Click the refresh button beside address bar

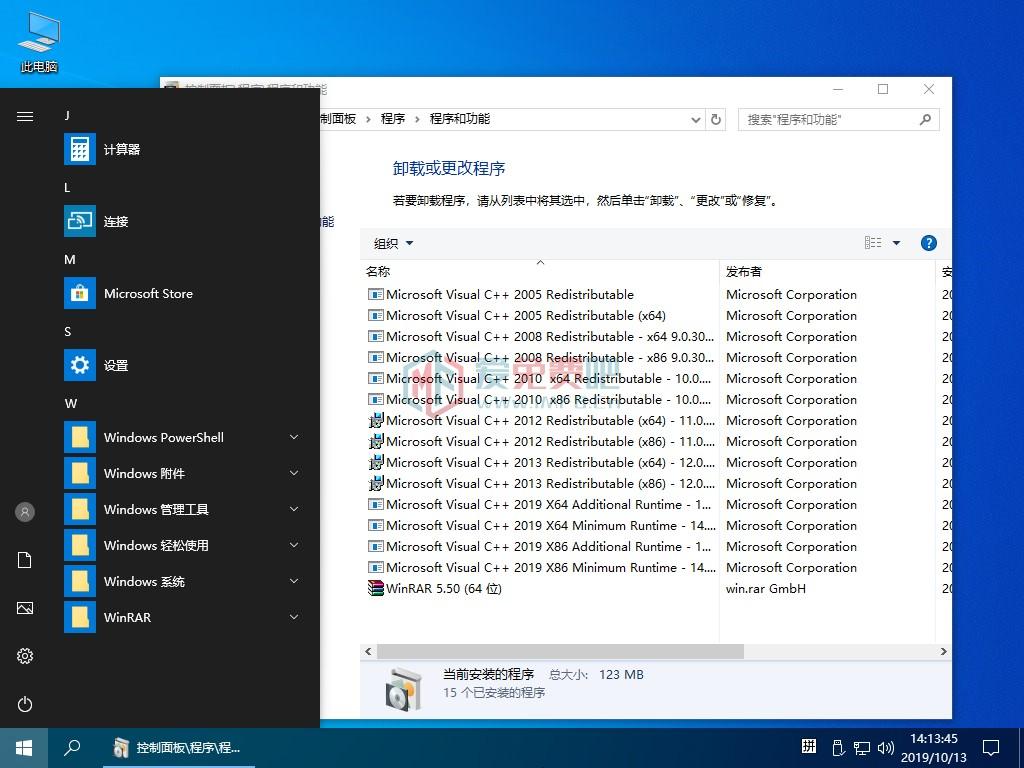click(716, 119)
